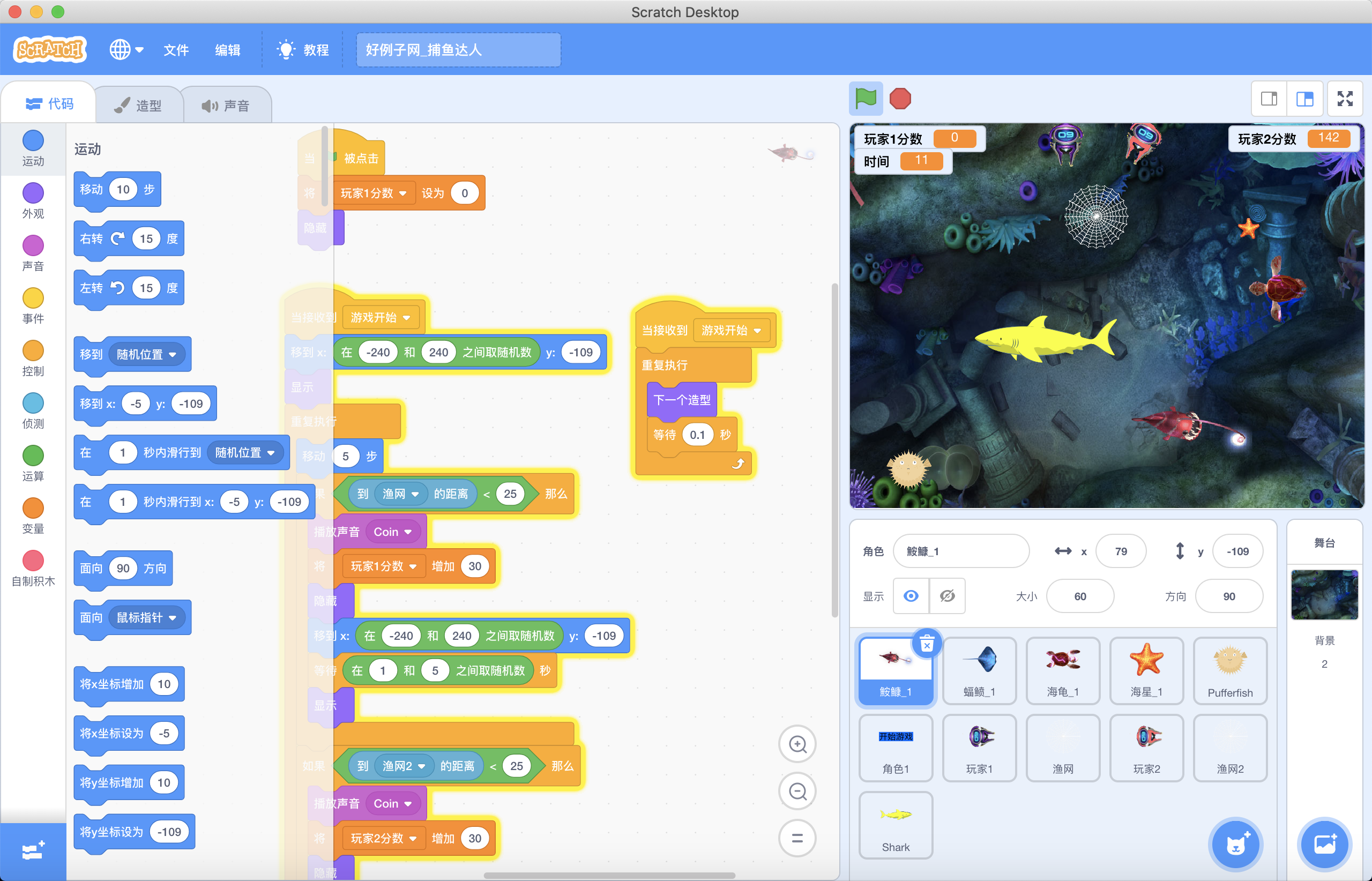Edit the sprite direction value 90
The image size is (1372, 881).
coord(1228,596)
